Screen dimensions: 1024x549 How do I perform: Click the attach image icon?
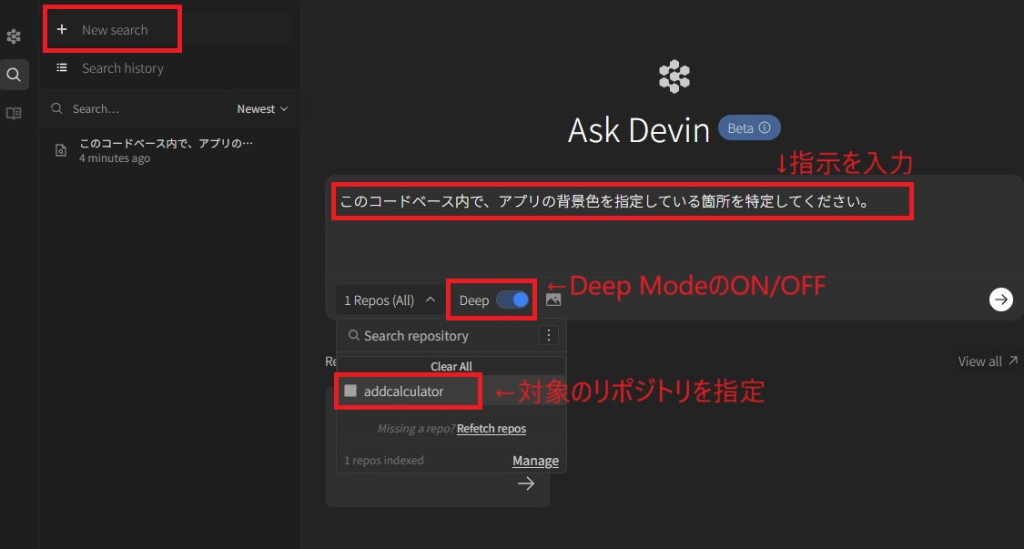click(553, 300)
